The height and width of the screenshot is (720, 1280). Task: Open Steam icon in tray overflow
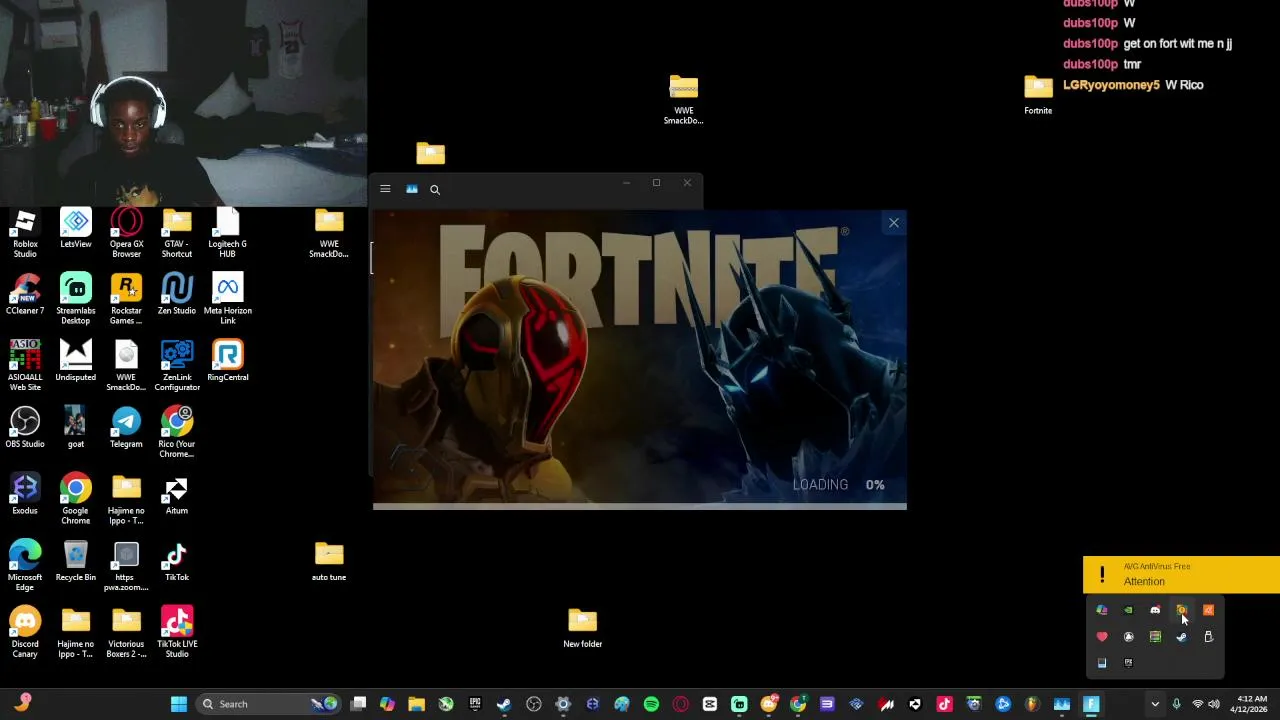click(1181, 637)
